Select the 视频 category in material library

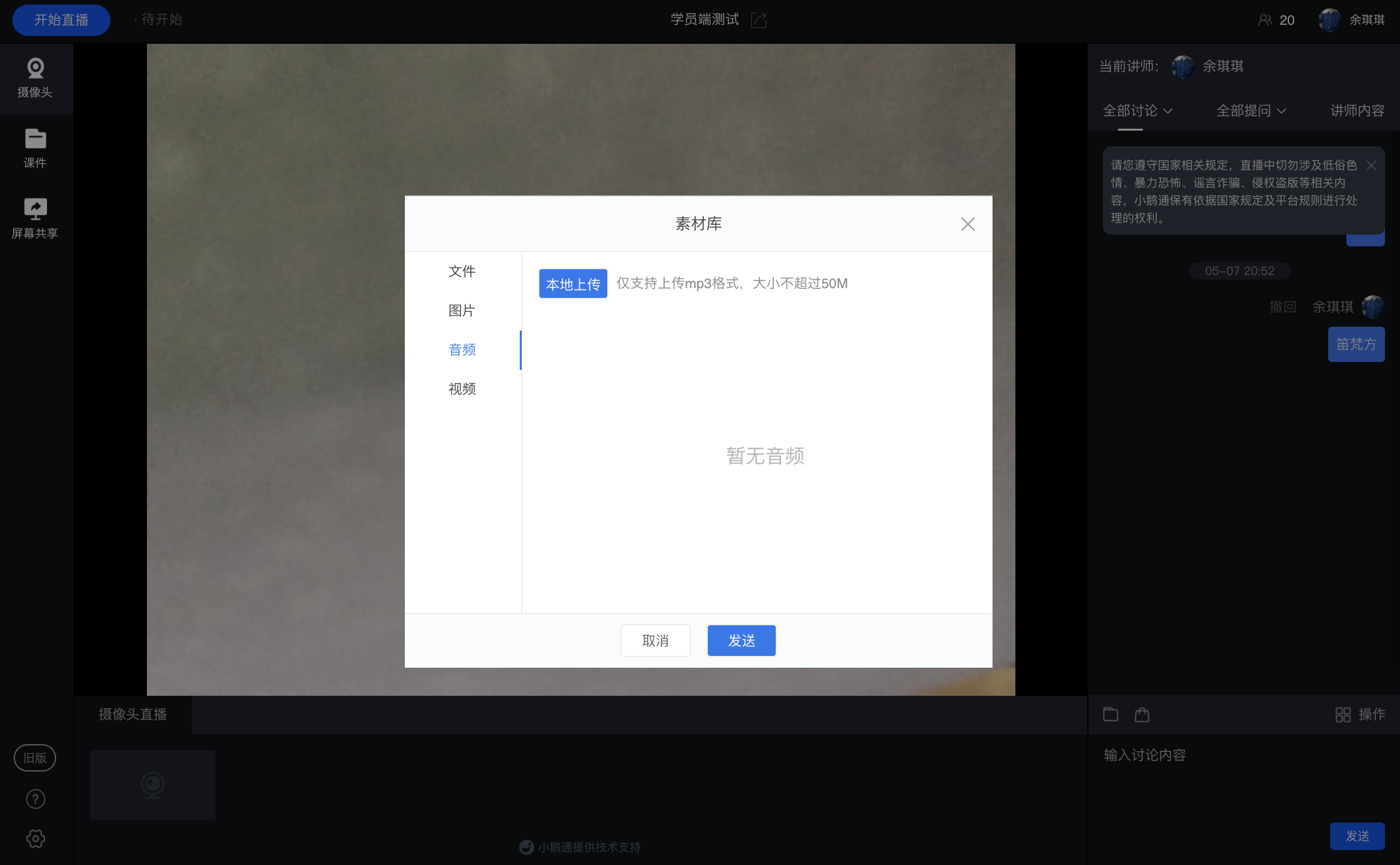click(x=462, y=389)
